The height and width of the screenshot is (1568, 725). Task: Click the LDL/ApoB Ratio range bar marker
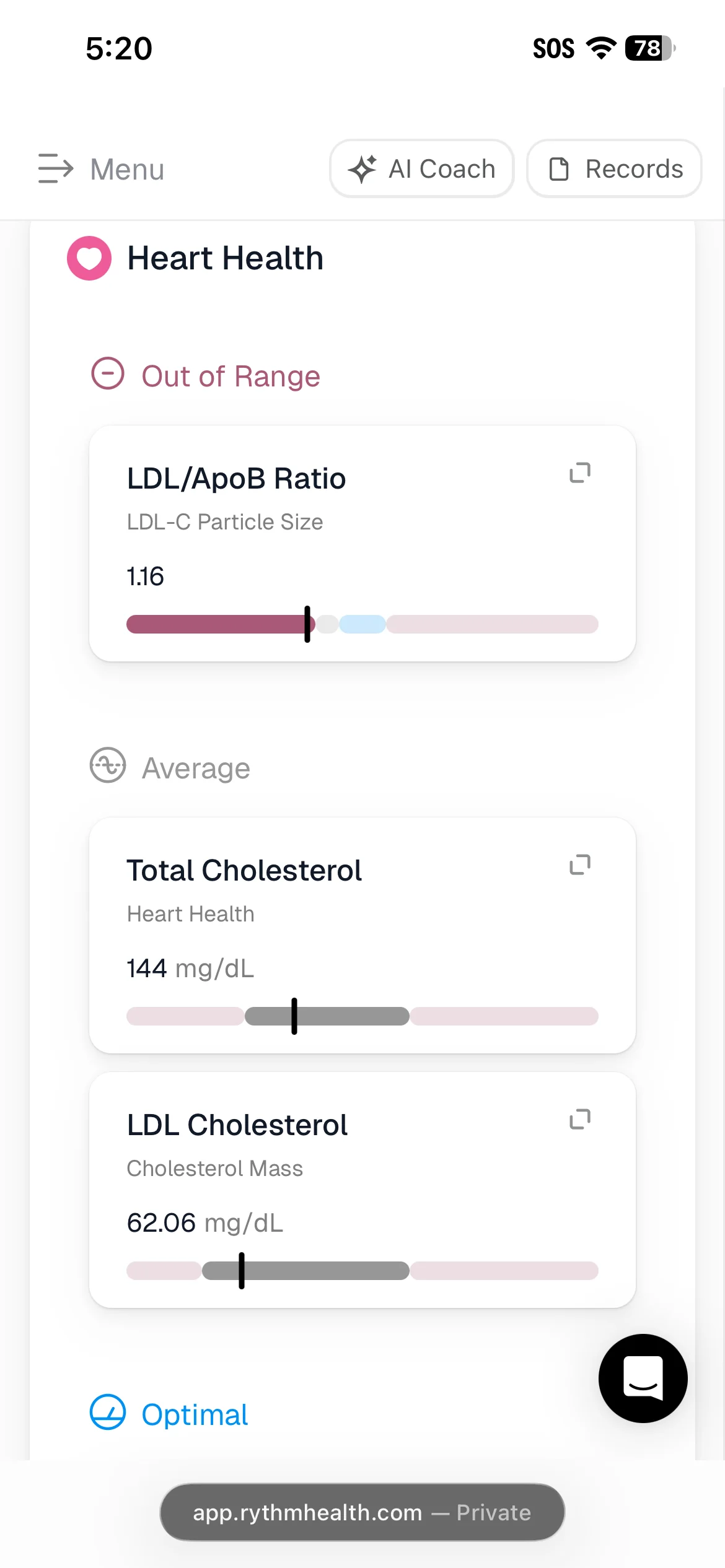coord(307,624)
